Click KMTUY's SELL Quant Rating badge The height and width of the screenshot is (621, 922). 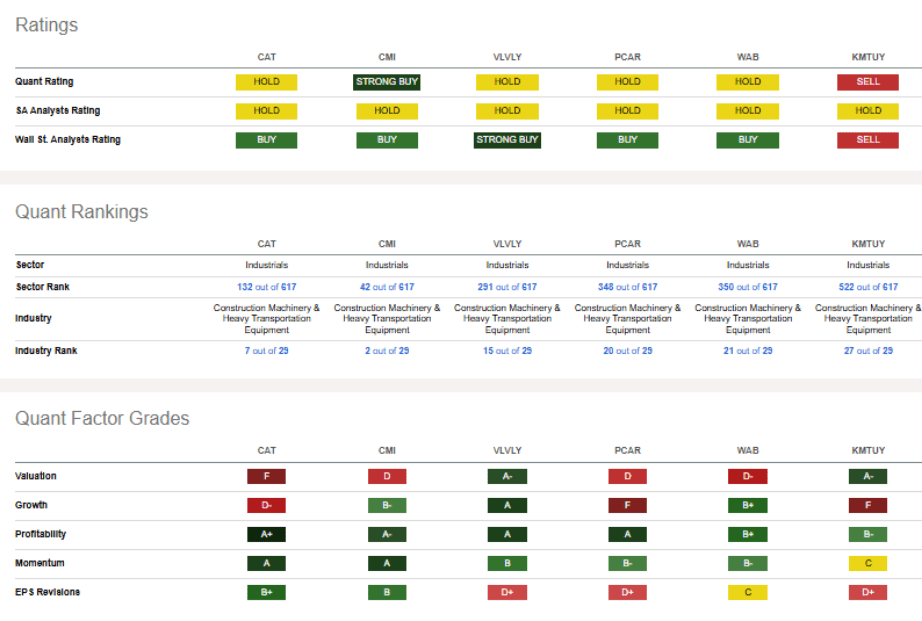tap(868, 82)
